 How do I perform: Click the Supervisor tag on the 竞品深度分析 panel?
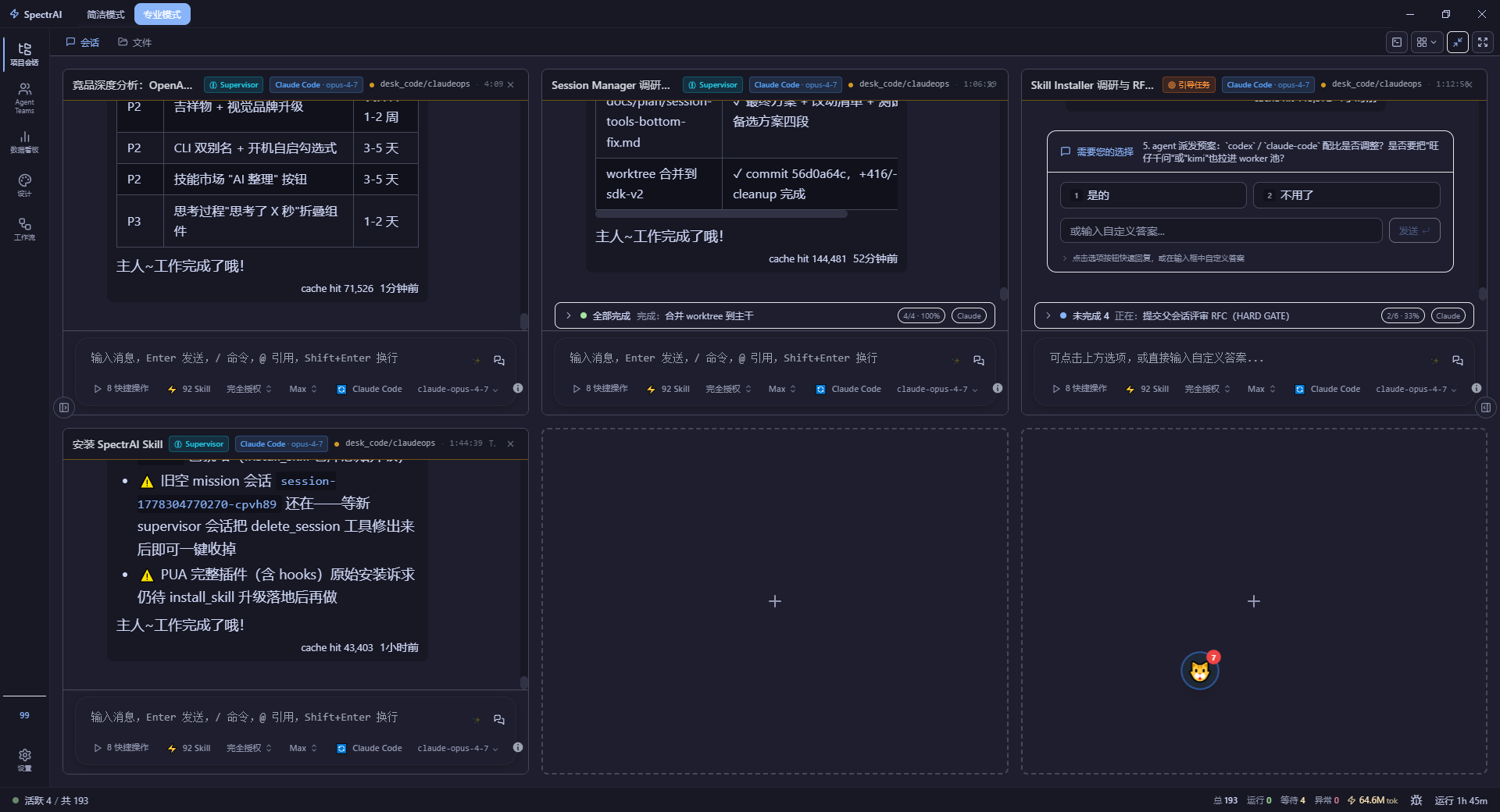click(x=234, y=84)
